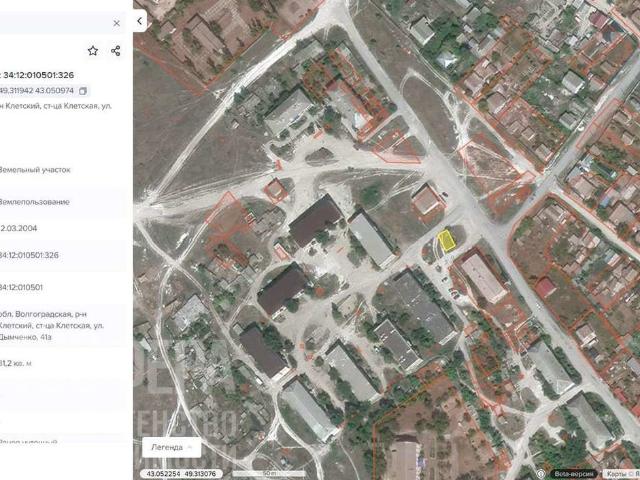Click the Карты attribution link
This screenshot has height=480, width=640.
click(x=617, y=473)
